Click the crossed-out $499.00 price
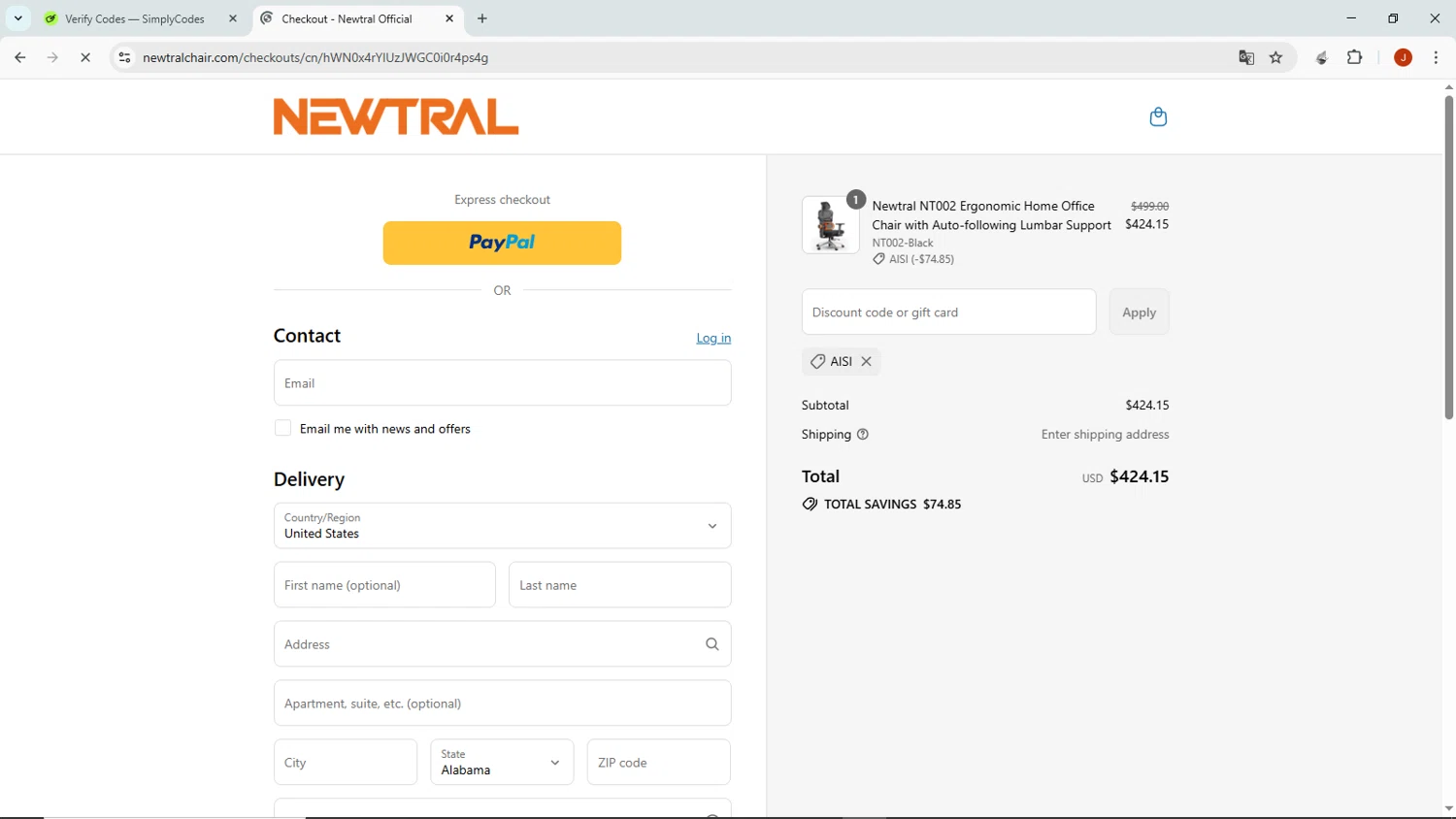 [1149, 206]
